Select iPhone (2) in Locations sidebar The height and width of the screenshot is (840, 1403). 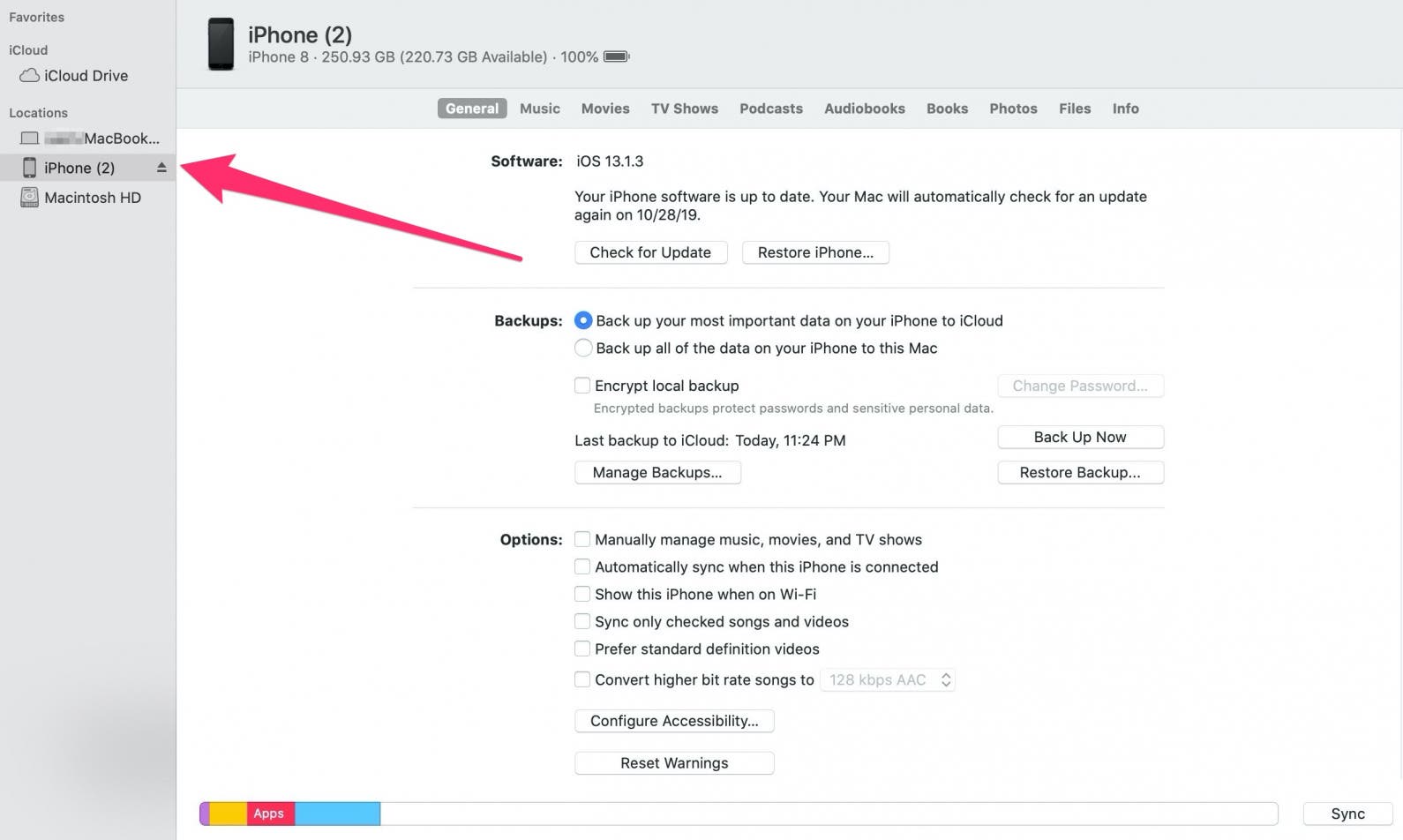click(x=87, y=168)
